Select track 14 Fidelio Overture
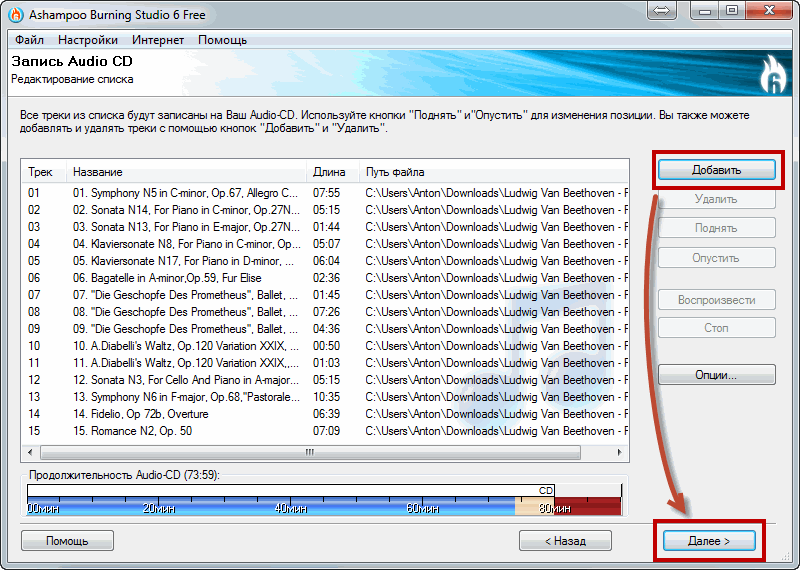This screenshot has width=800, height=570. click(x=325, y=414)
